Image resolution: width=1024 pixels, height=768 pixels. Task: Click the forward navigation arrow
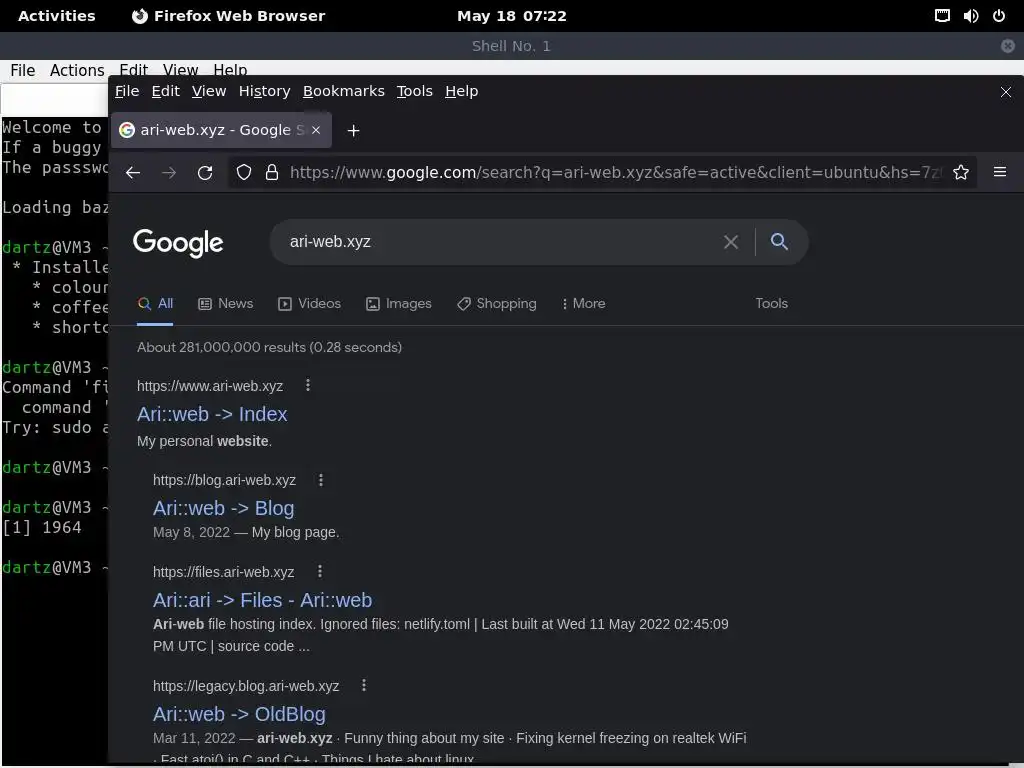coord(169,172)
